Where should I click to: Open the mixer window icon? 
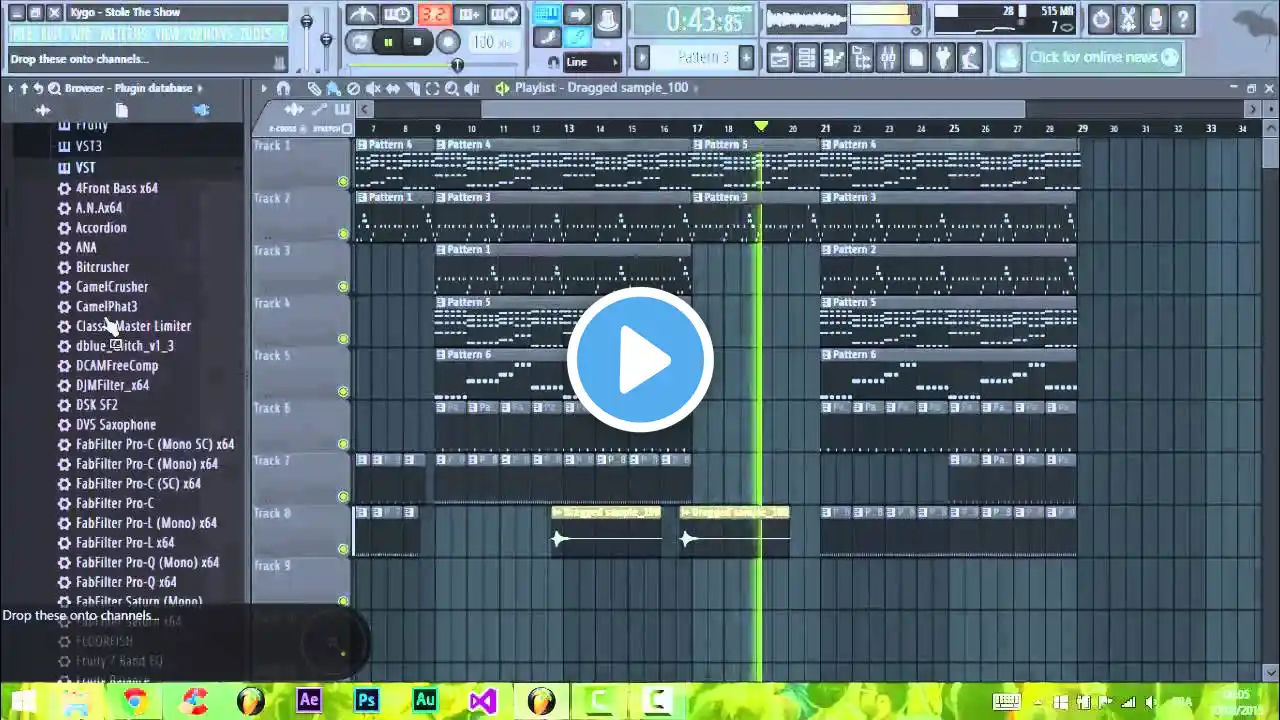[x=888, y=58]
